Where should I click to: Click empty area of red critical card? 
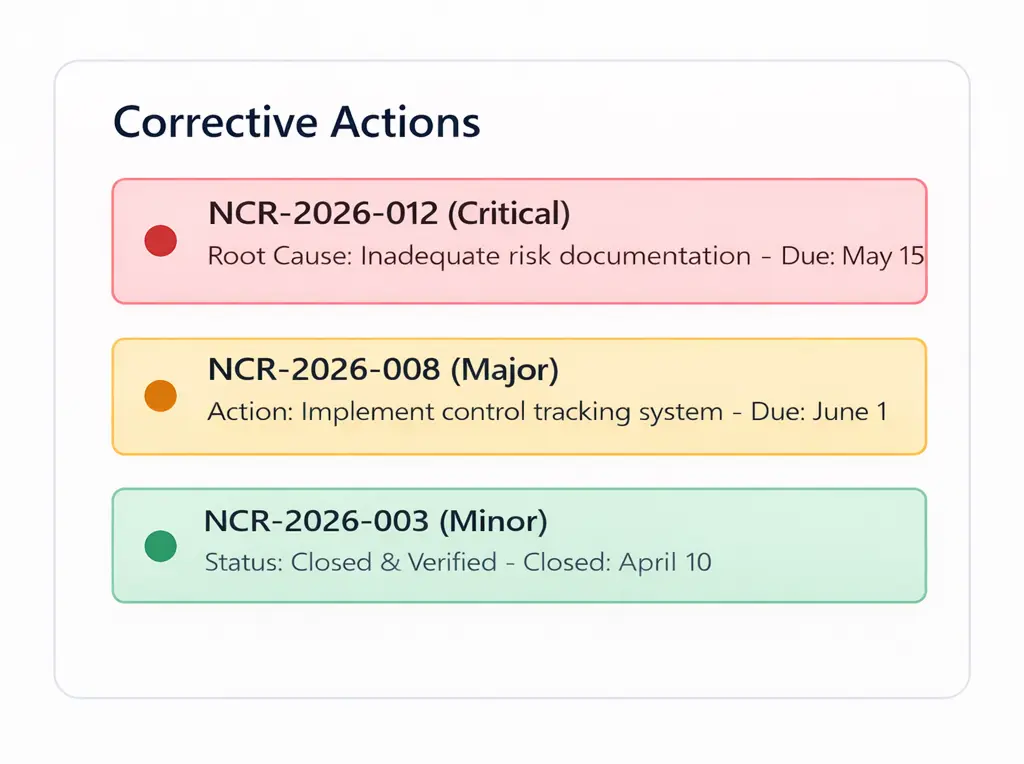760,210
